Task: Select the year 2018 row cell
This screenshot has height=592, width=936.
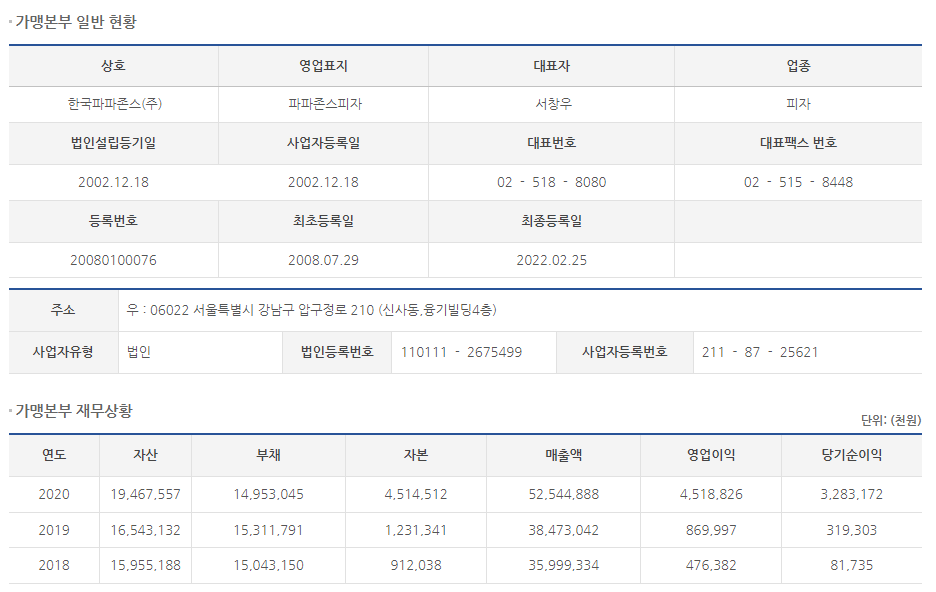Action: [x=54, y=565]
